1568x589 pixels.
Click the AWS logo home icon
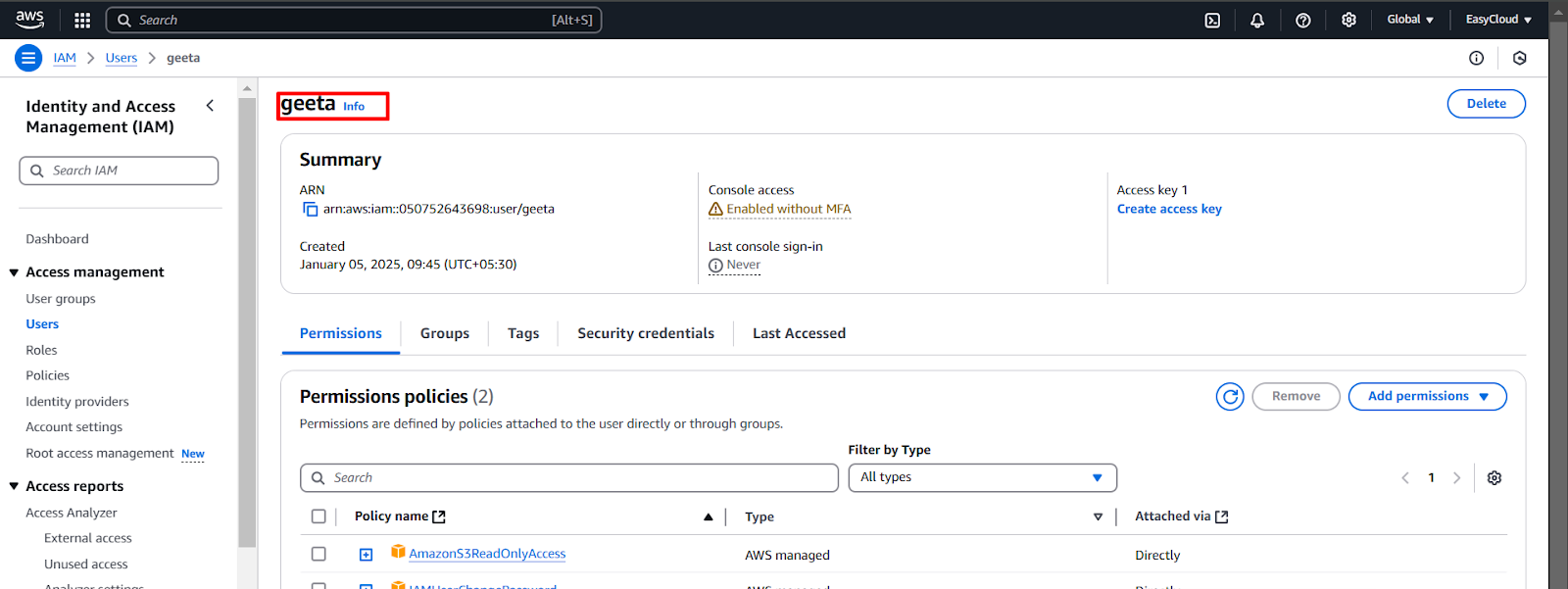tap(29, 20)
